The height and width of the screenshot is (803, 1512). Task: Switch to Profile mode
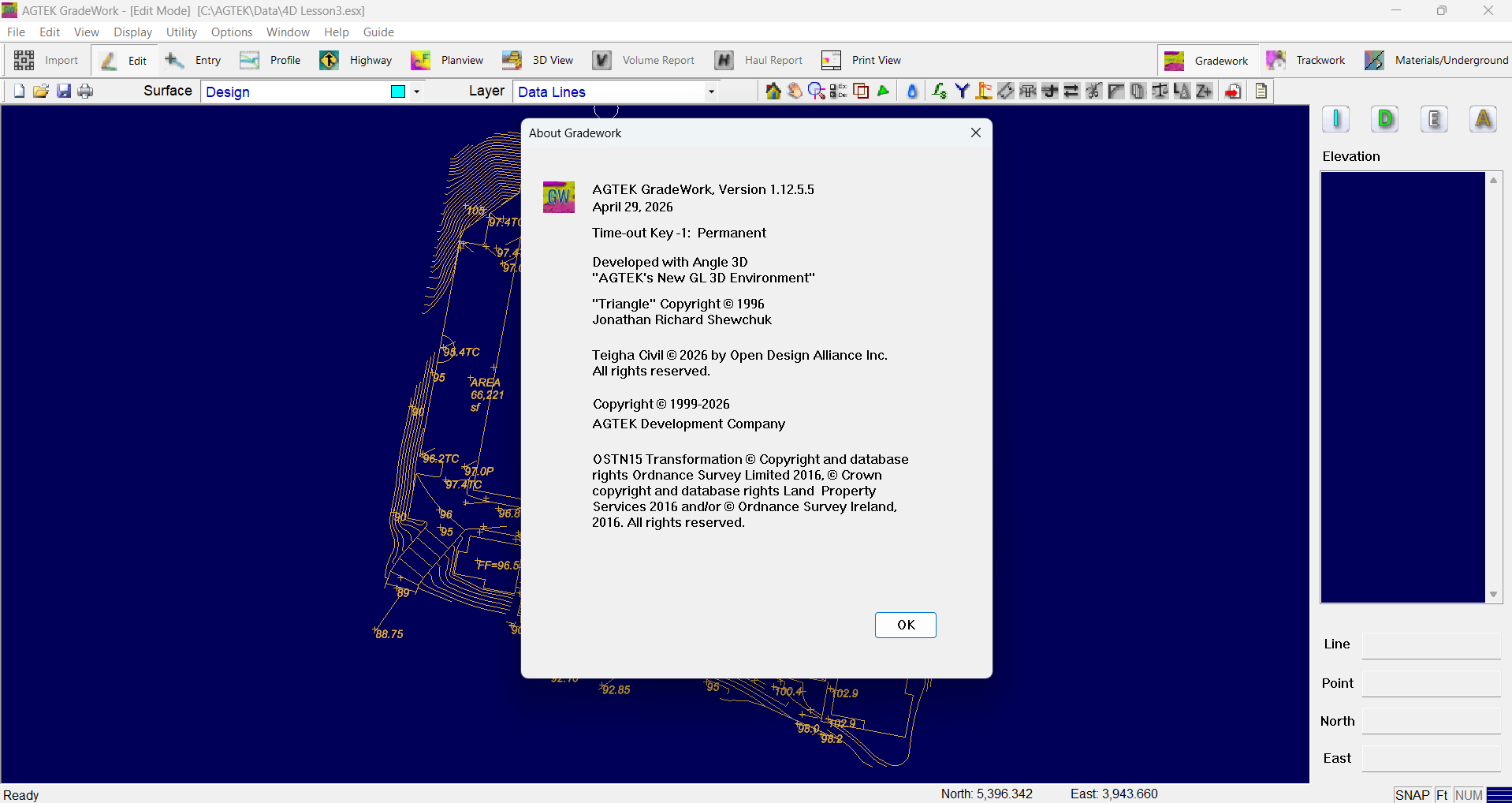tap(270, 60)
